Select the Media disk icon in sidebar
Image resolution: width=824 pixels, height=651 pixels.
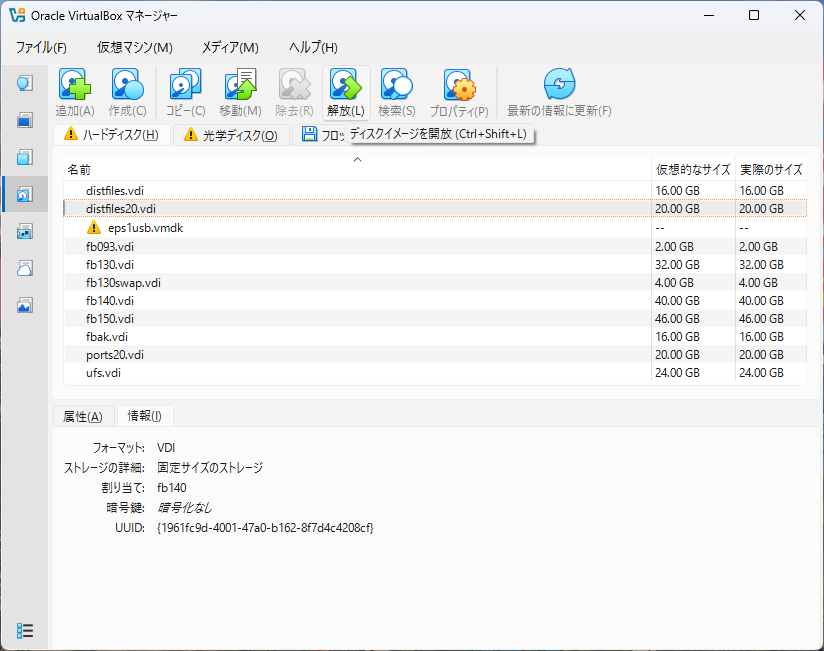click(x=25, y=194)
